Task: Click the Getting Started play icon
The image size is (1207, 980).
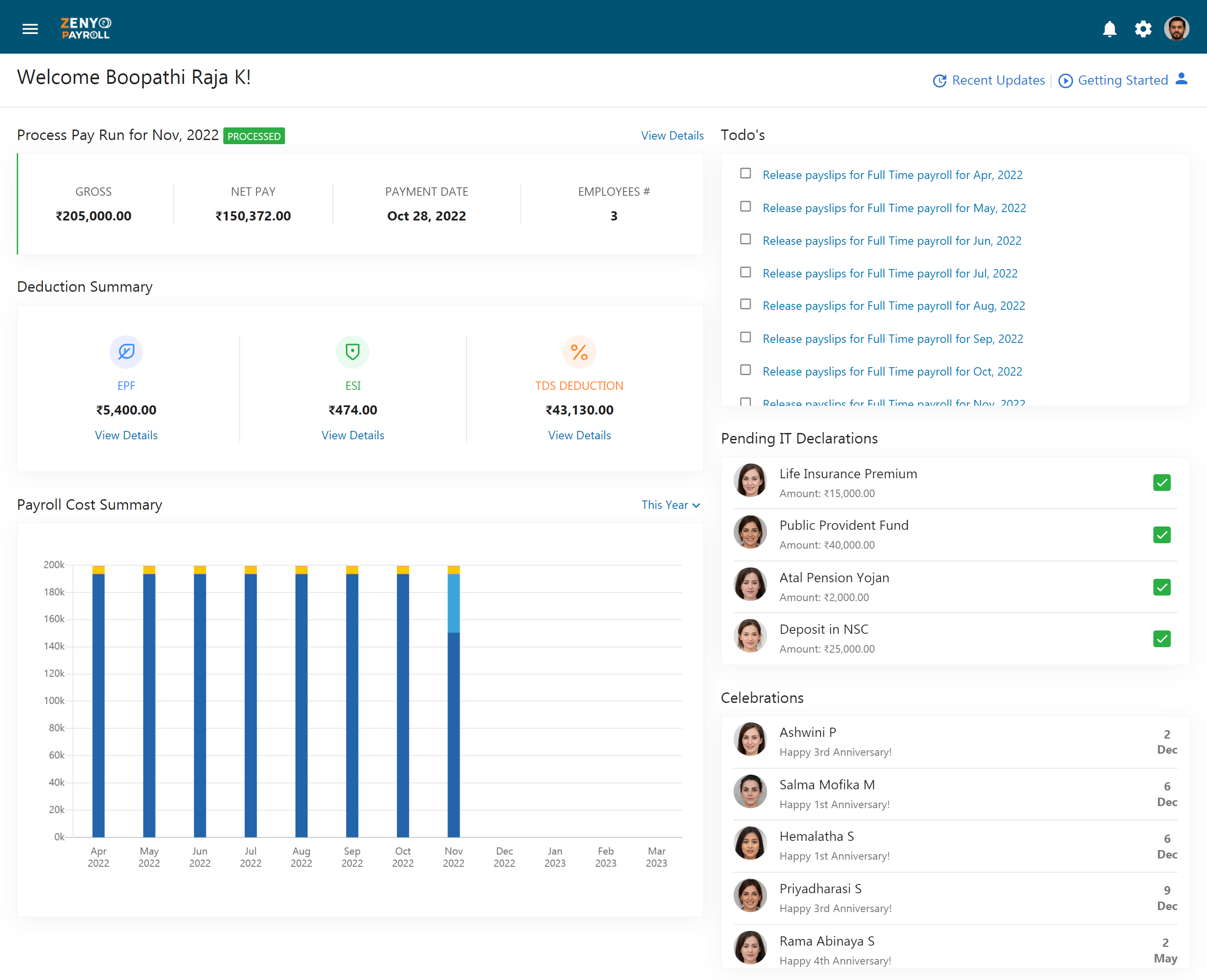Action: 1065,81
